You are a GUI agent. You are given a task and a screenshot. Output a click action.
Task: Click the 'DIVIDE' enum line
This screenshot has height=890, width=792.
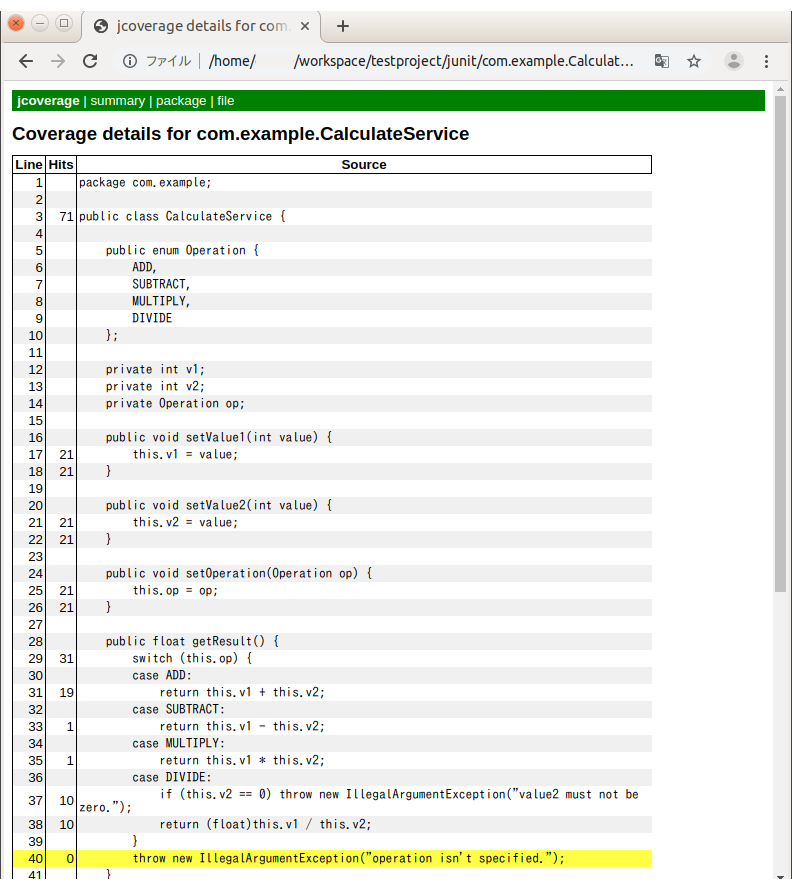[x=152, y=318]
